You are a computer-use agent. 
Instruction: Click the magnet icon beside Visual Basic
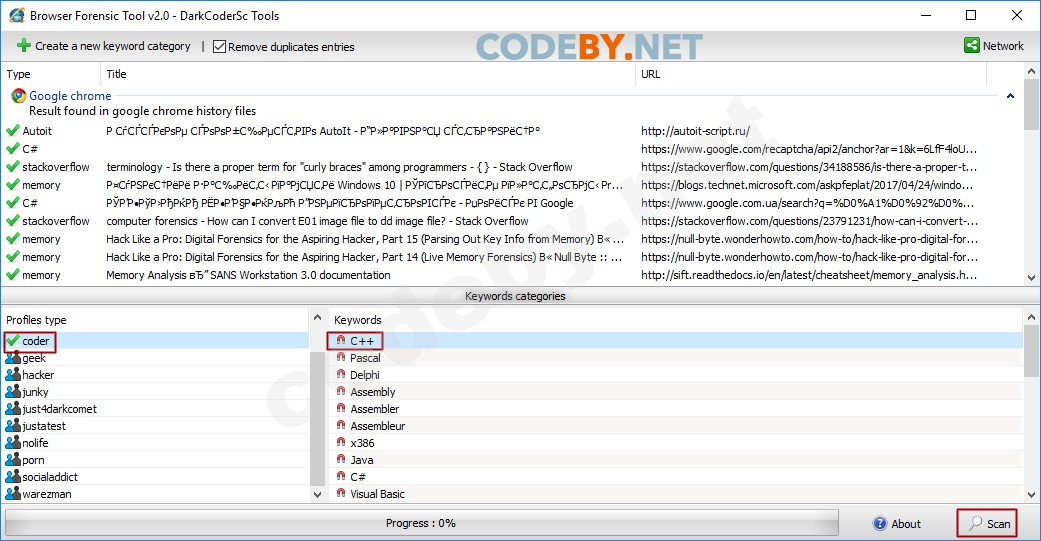coord(341,493)
